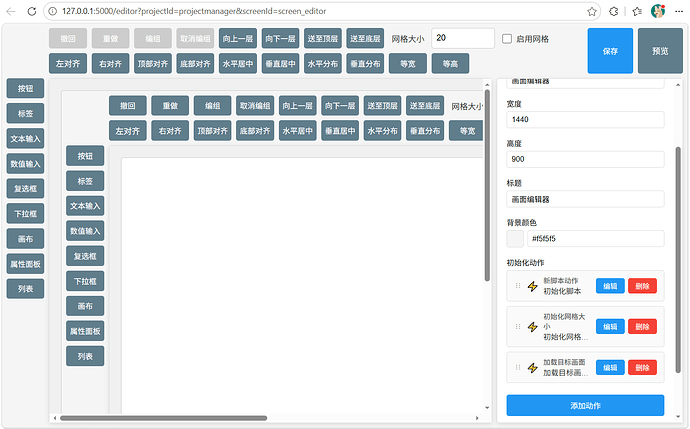Click 等高 in the main toolbar
This screenshot has height=429, width=690.
[450, 64]
